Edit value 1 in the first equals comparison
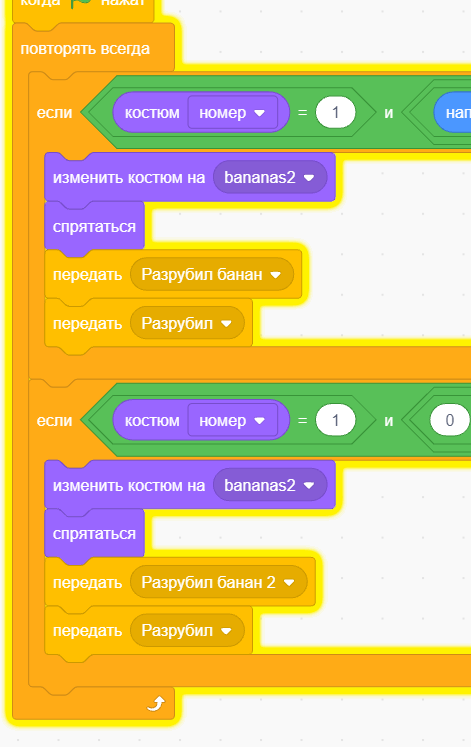 (335, 112)
